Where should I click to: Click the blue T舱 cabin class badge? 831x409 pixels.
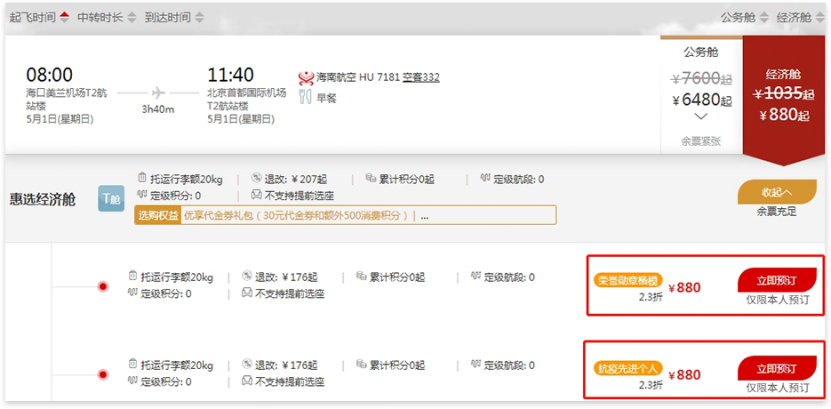[111, 199]
